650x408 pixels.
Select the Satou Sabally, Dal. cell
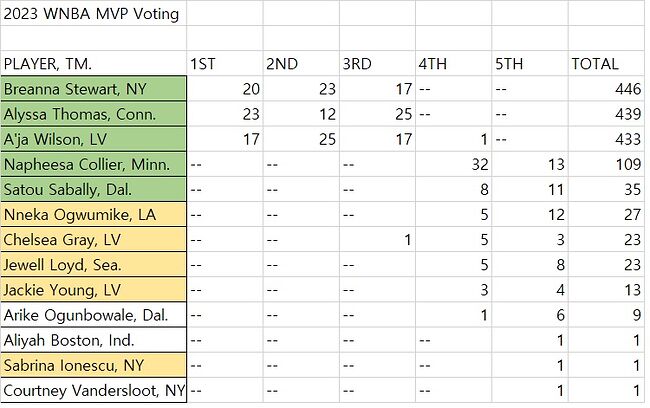click(x=93, y=190)
